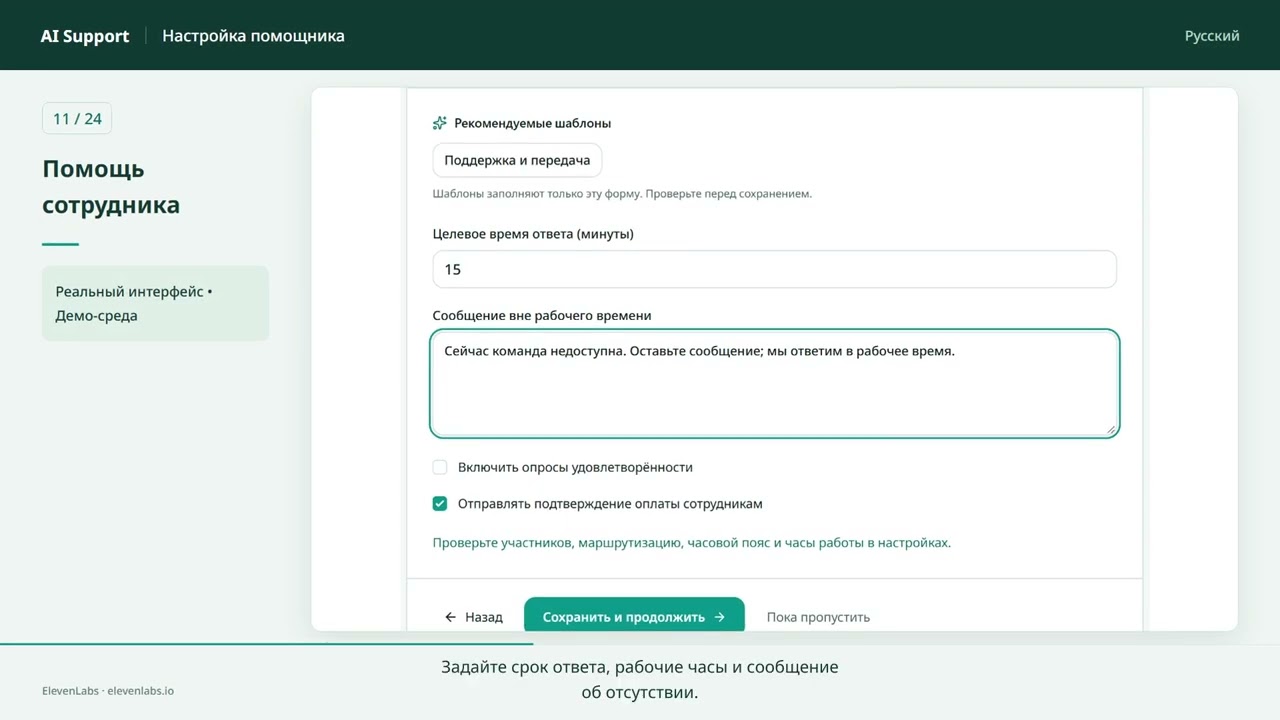Click the Помощь сотрудника heading
Viewport: 1280px width, 720px height.
[x=111, y=187]
